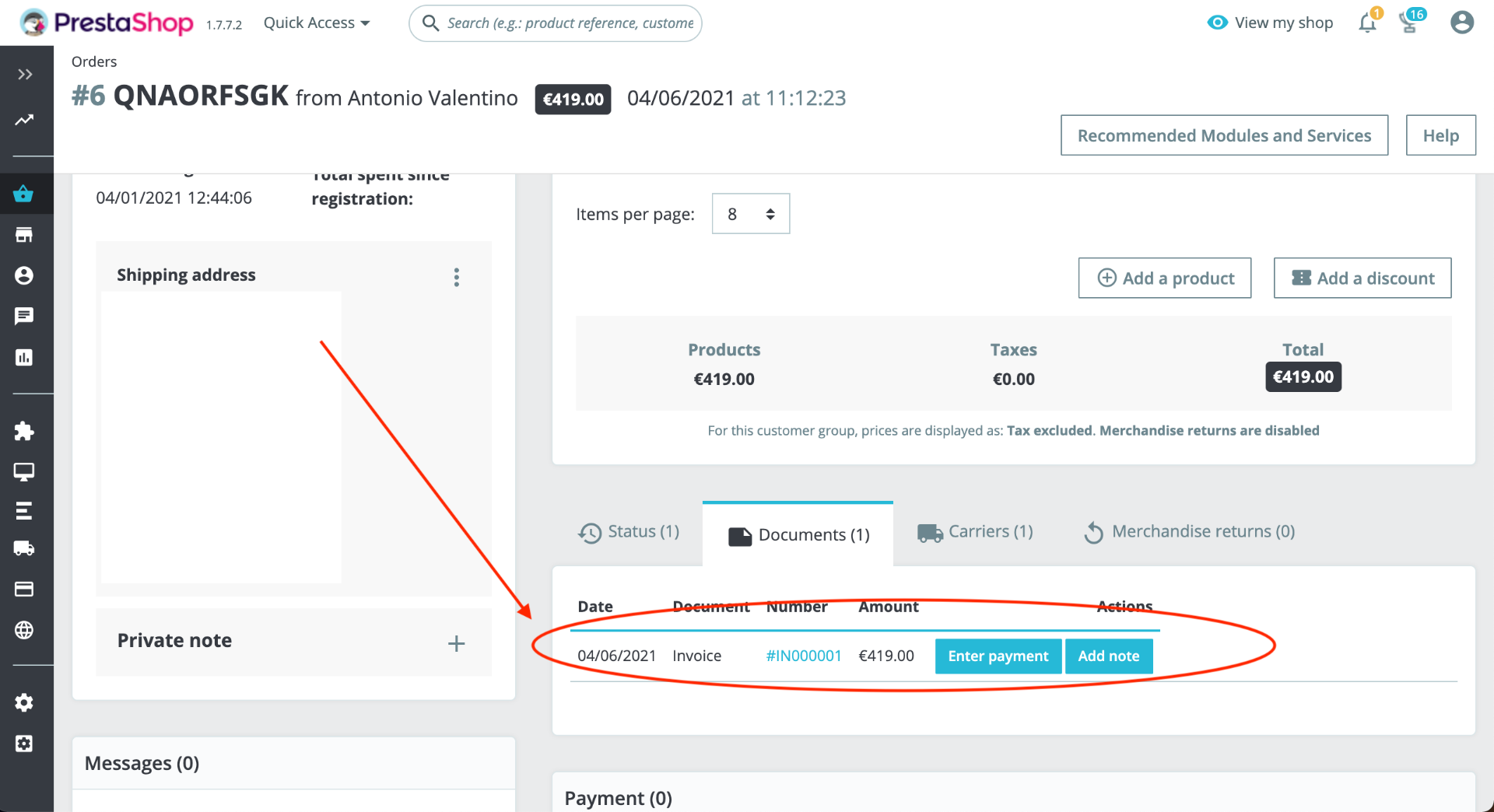Open the Payment card sidebar icon
This screenshot has height=812, width=1494.
coord(24,589)
